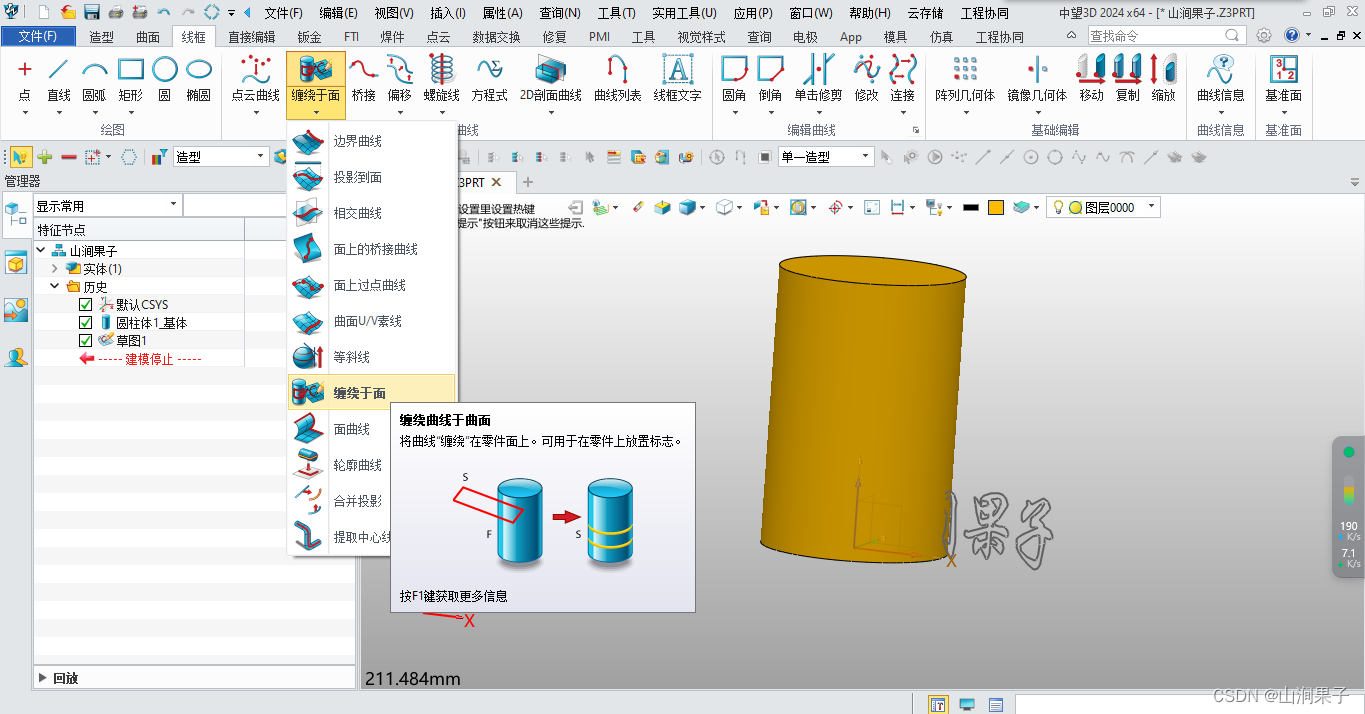Click the 2D剖面曲线 tool

[x=550, y=79]
